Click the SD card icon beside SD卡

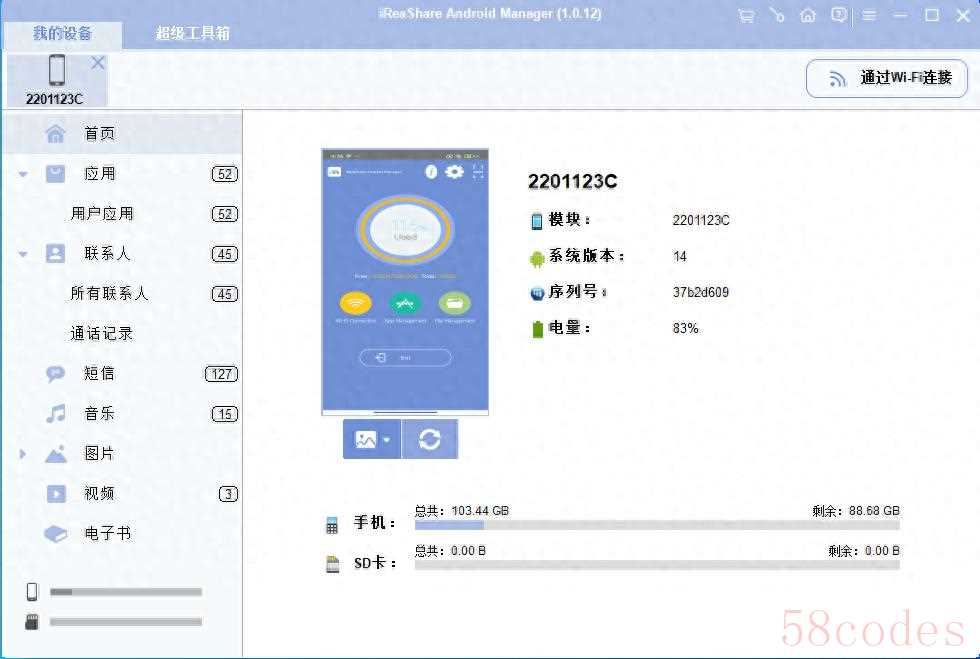[332, 564]
